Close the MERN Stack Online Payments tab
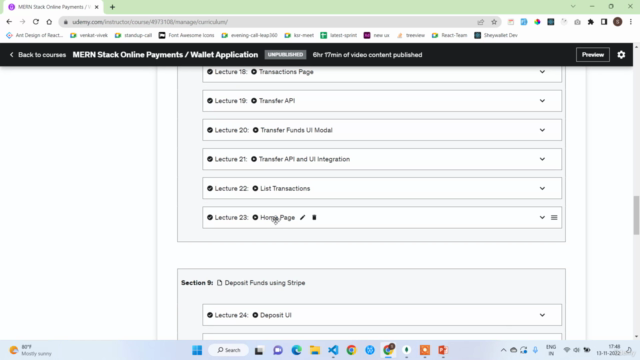 point(97,7)
